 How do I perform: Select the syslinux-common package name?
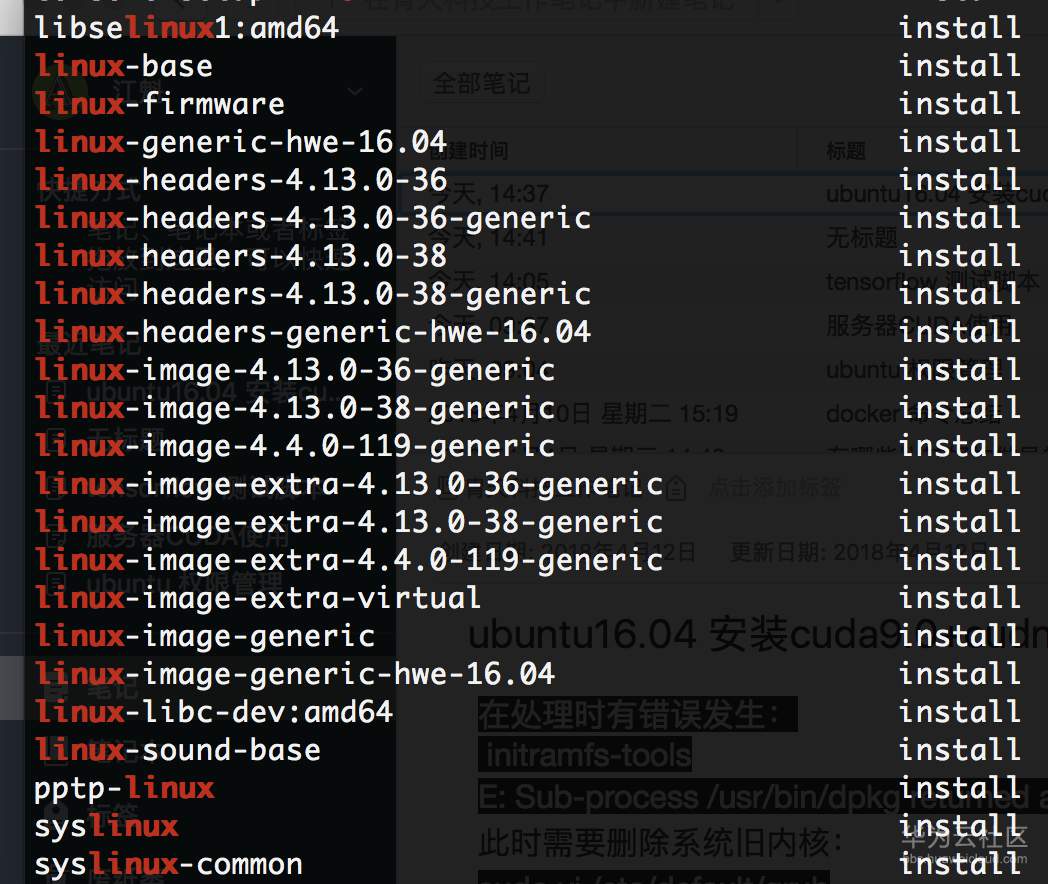[168, 866]
